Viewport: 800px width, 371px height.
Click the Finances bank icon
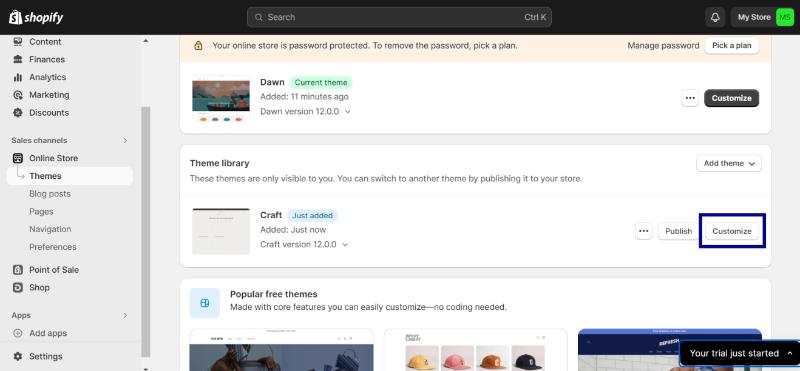(x=18, y=59)
